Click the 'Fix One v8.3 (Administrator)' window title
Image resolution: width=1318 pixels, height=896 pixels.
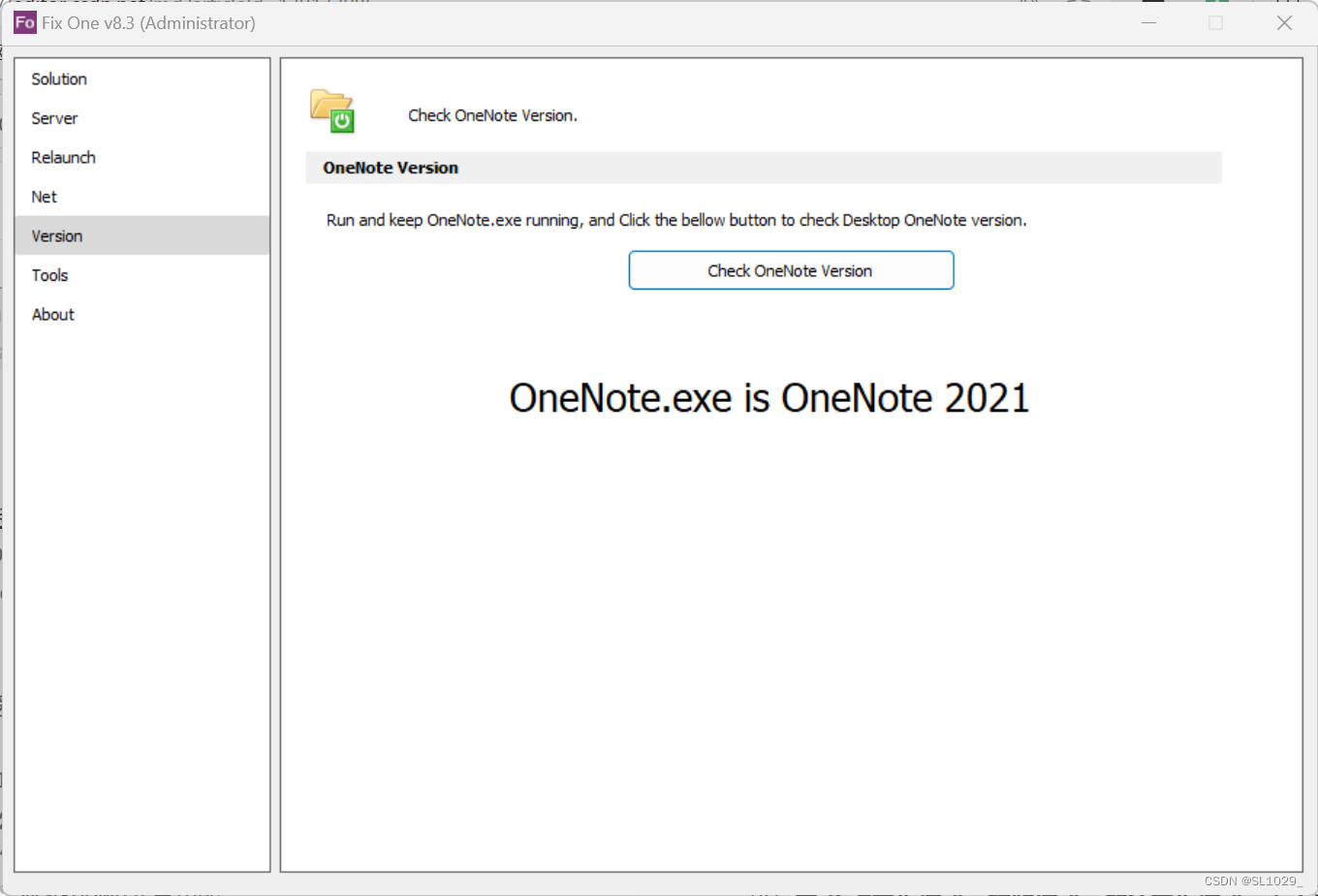coord(148,22)
